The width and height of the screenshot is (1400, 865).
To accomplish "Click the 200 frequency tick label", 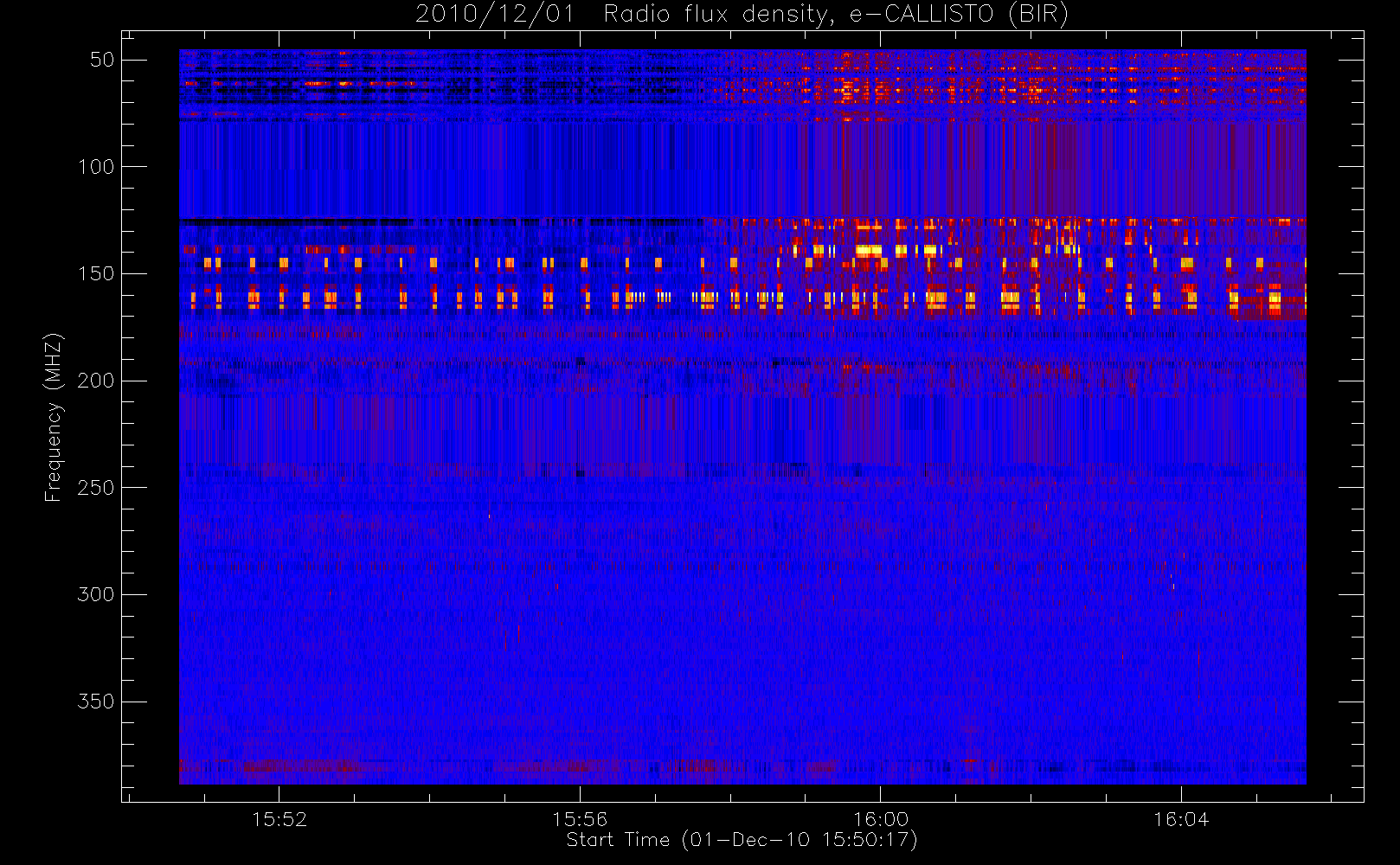I will point(96,381).
